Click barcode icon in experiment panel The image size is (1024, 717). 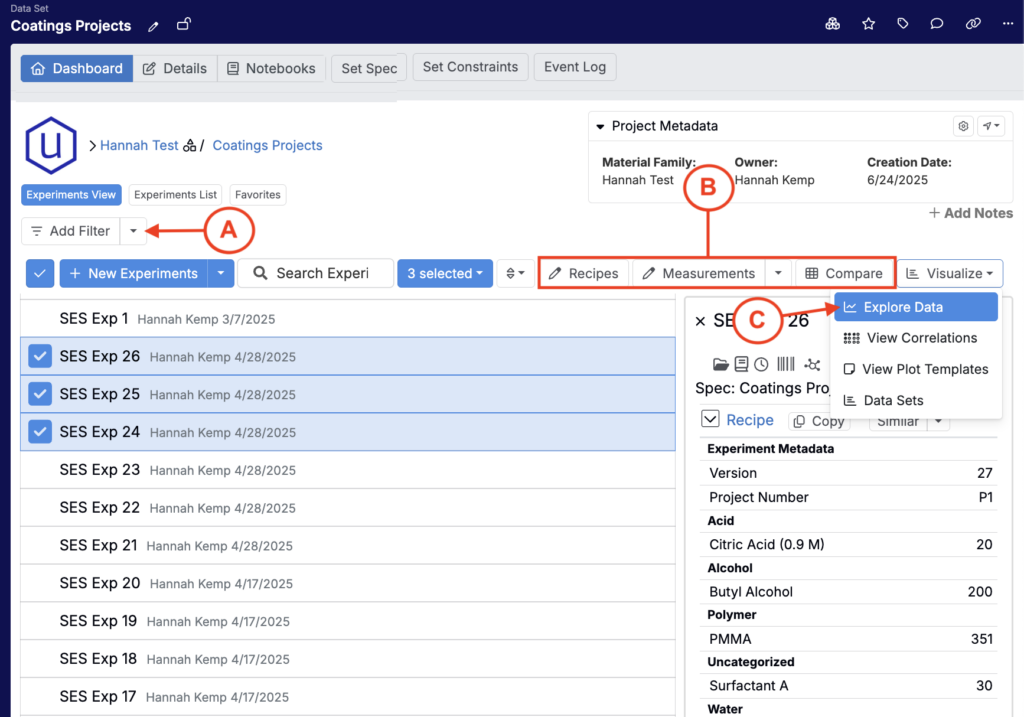(785, 364)
